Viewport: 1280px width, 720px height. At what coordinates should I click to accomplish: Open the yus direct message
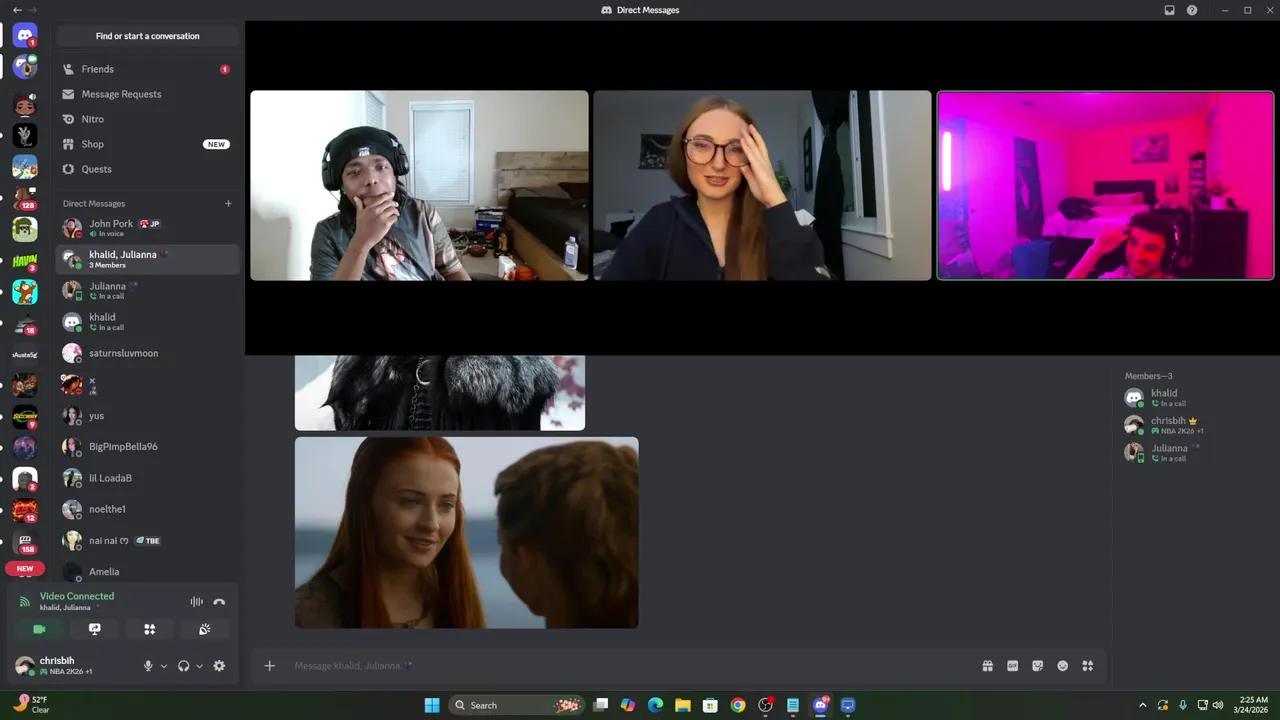pyautogui.click(x=147, y=416)
